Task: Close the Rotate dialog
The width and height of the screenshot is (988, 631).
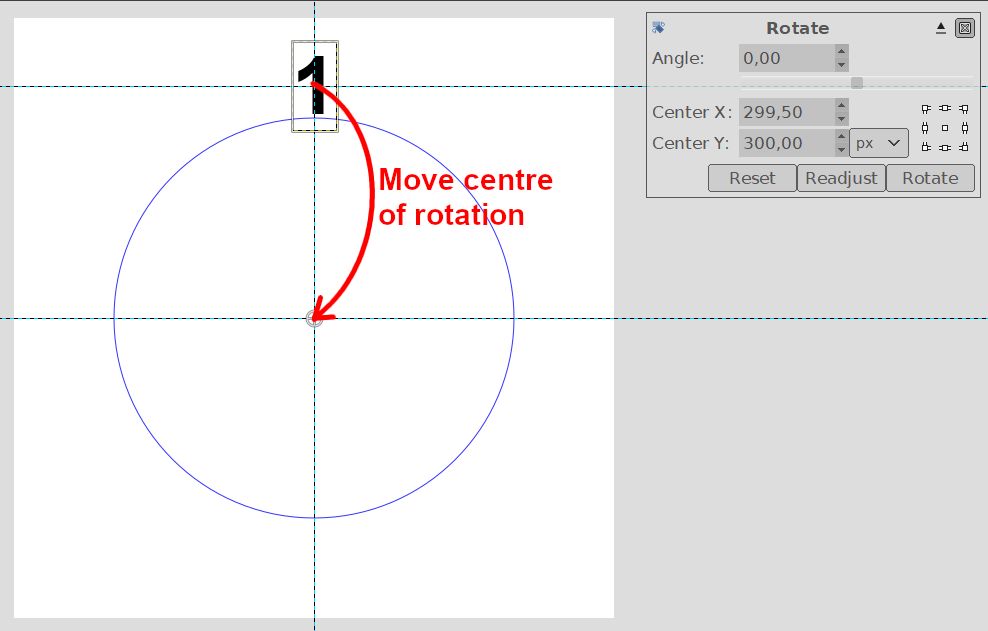Action: pyautogui.click(x=964, y=28)
